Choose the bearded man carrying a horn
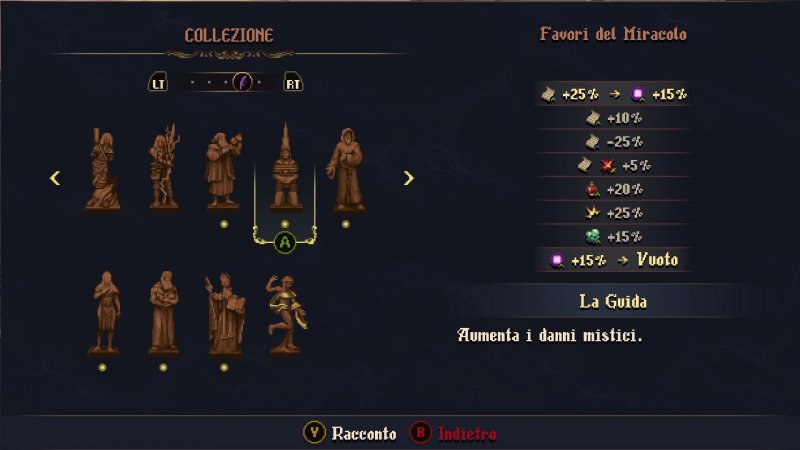 coord(224,170)
